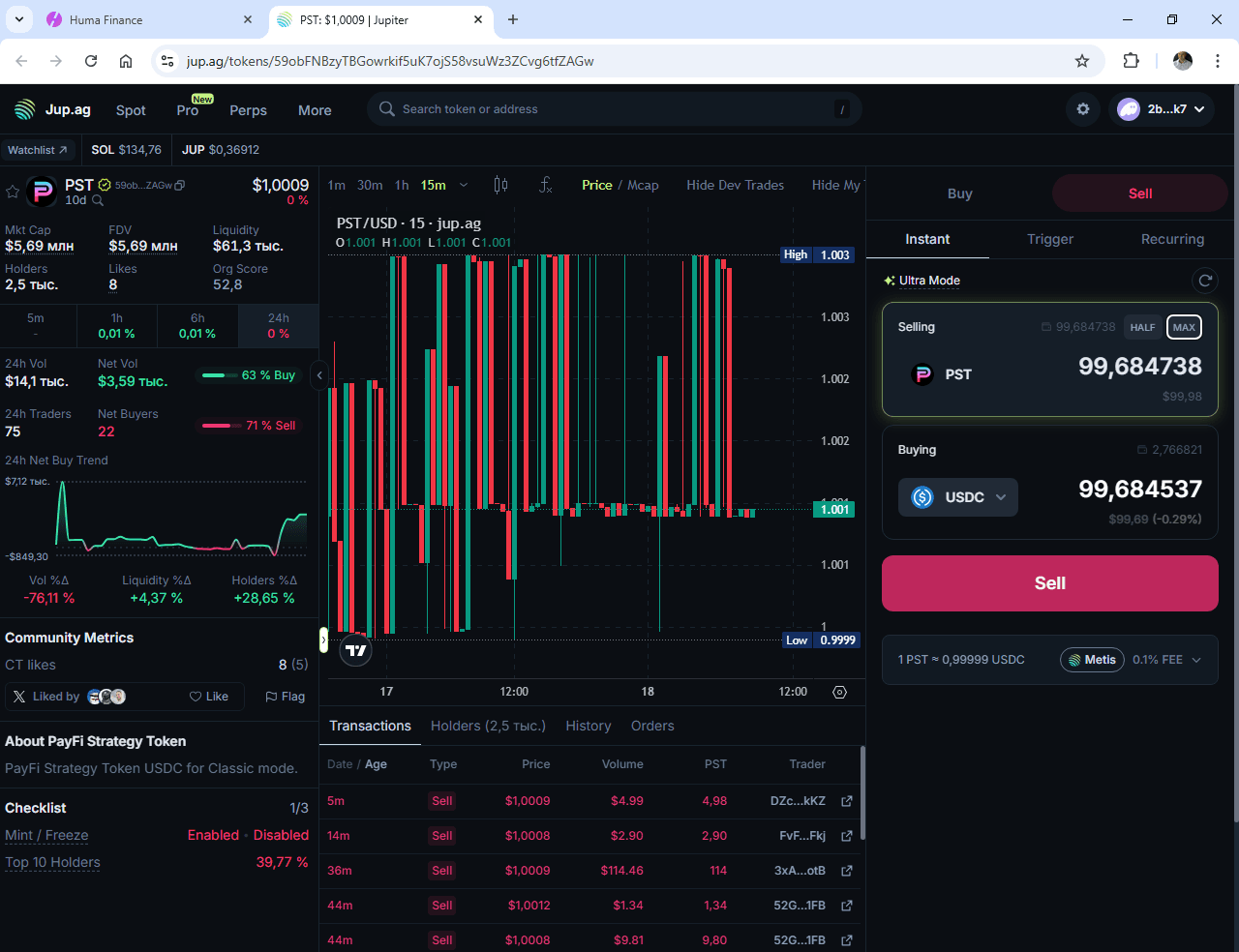Add PST to favorites with star icon
Image resolution: width=1239 pixels, height=952 pixels.
13,192
